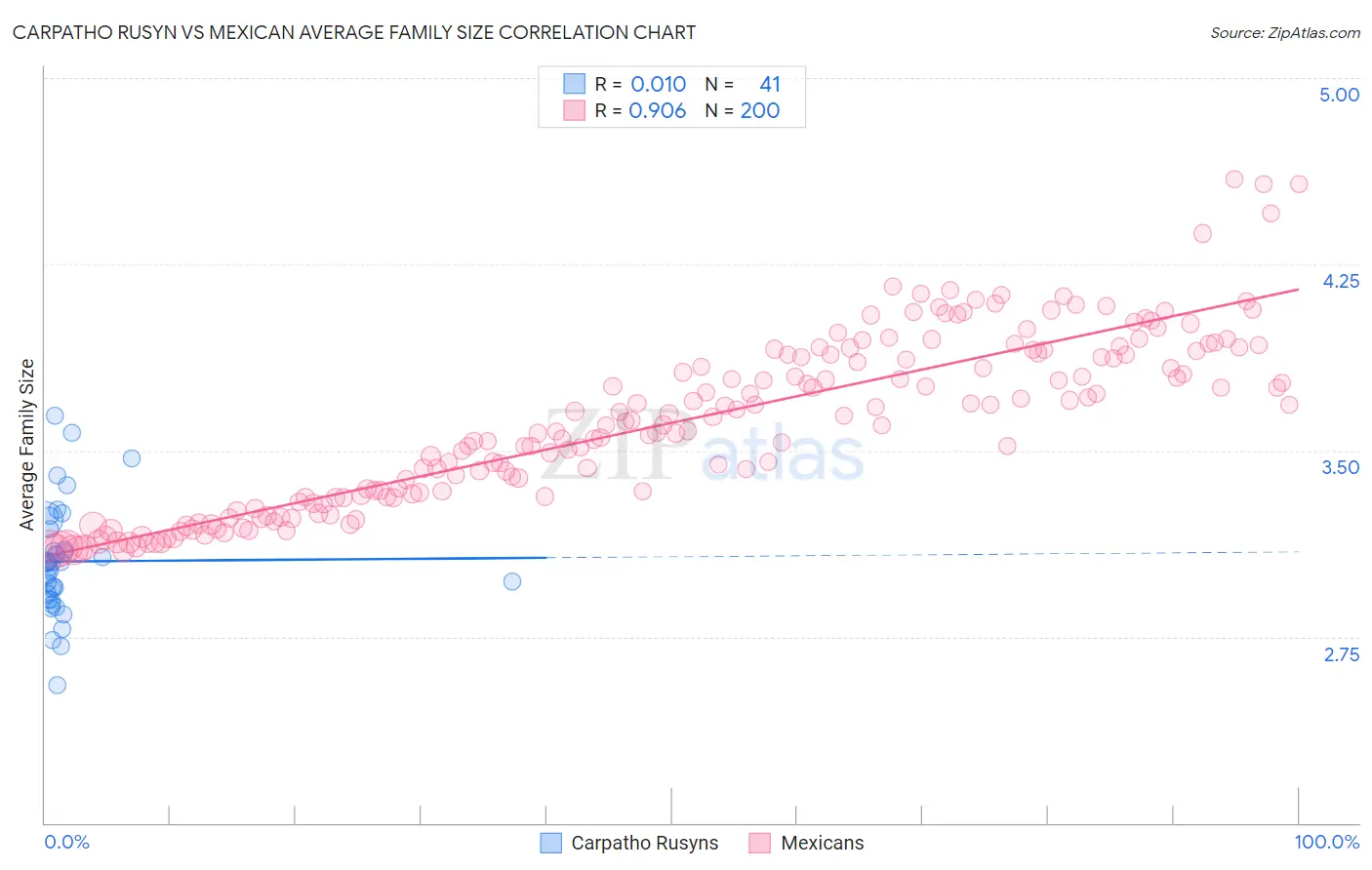Viewport: 1372px width, 870px height.
Task: Click the 4.25 y-axis tick label
Action: (x=1340, y=281)
